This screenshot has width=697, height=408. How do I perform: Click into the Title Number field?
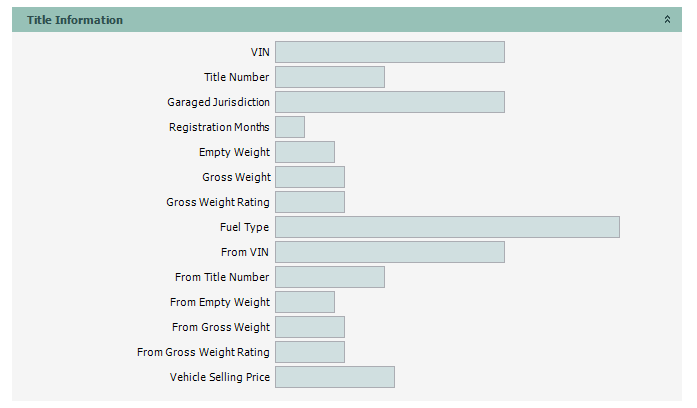[x=329, y=77]
